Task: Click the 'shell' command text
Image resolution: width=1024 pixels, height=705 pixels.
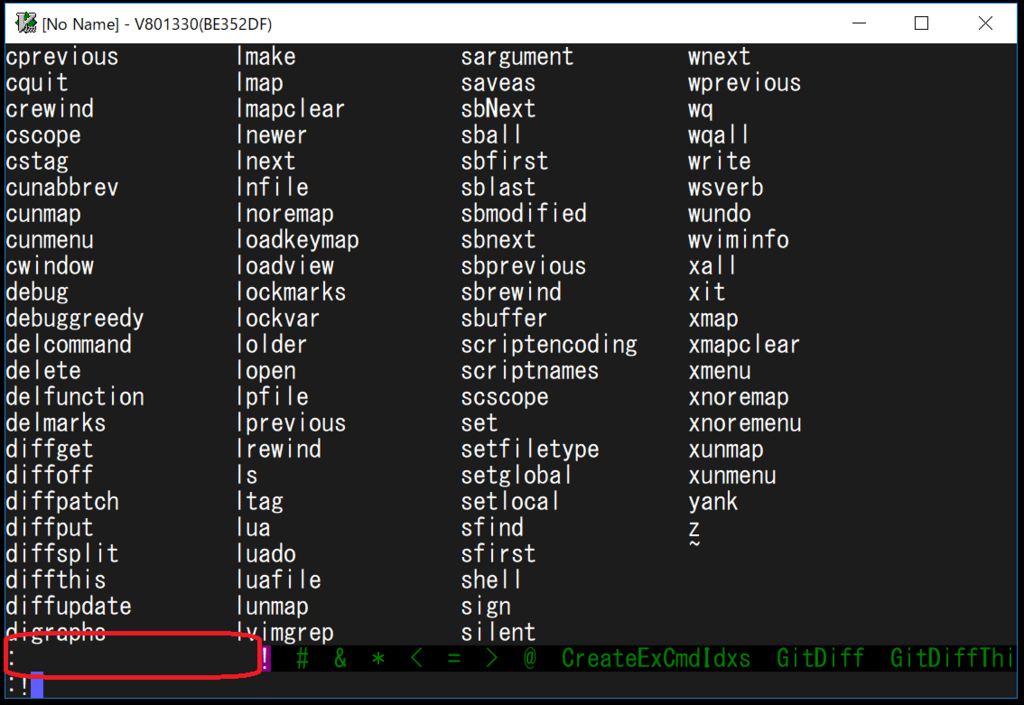Action: coord(491,579)
